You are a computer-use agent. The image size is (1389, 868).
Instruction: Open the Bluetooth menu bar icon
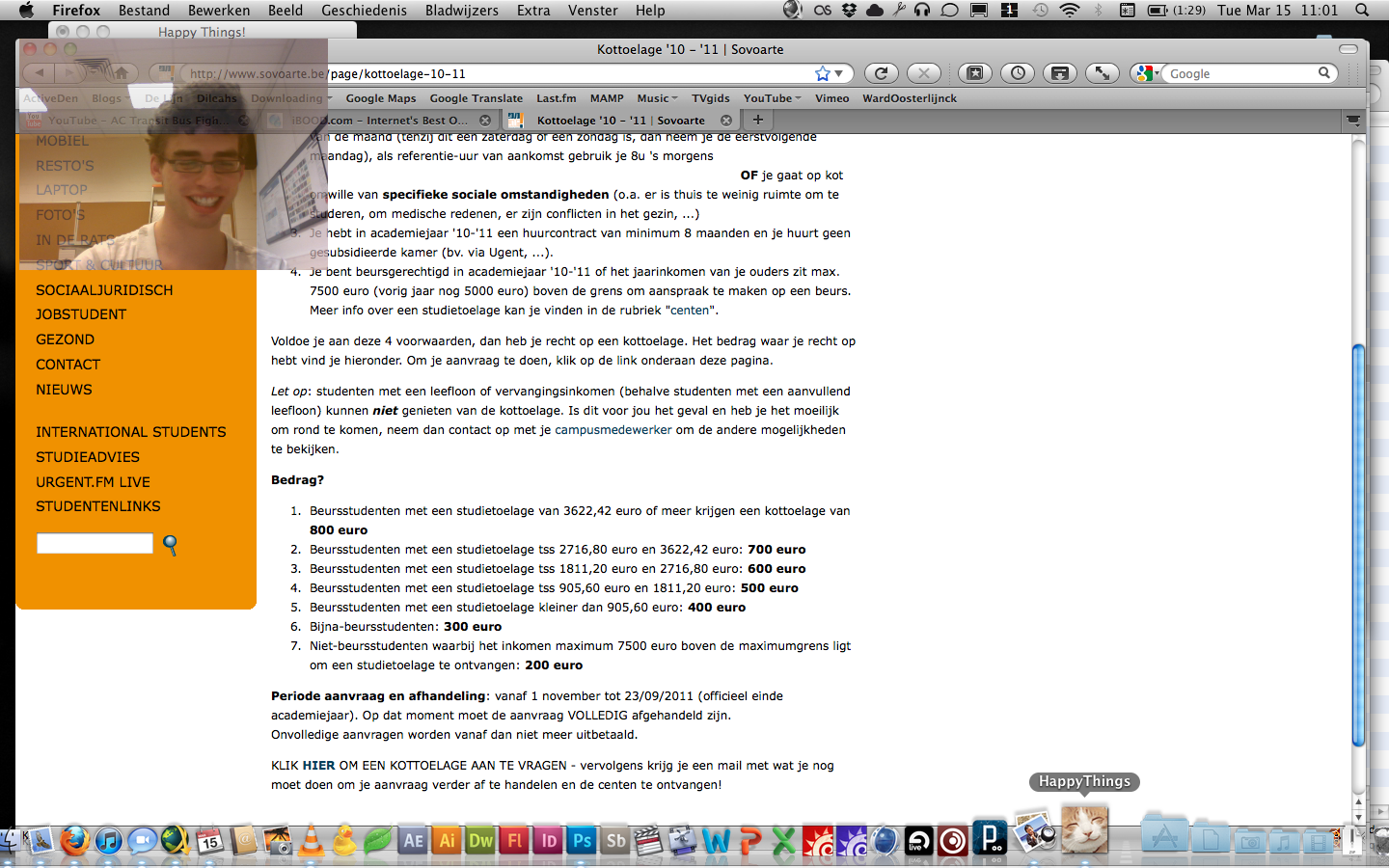[x=1098, y=10]
